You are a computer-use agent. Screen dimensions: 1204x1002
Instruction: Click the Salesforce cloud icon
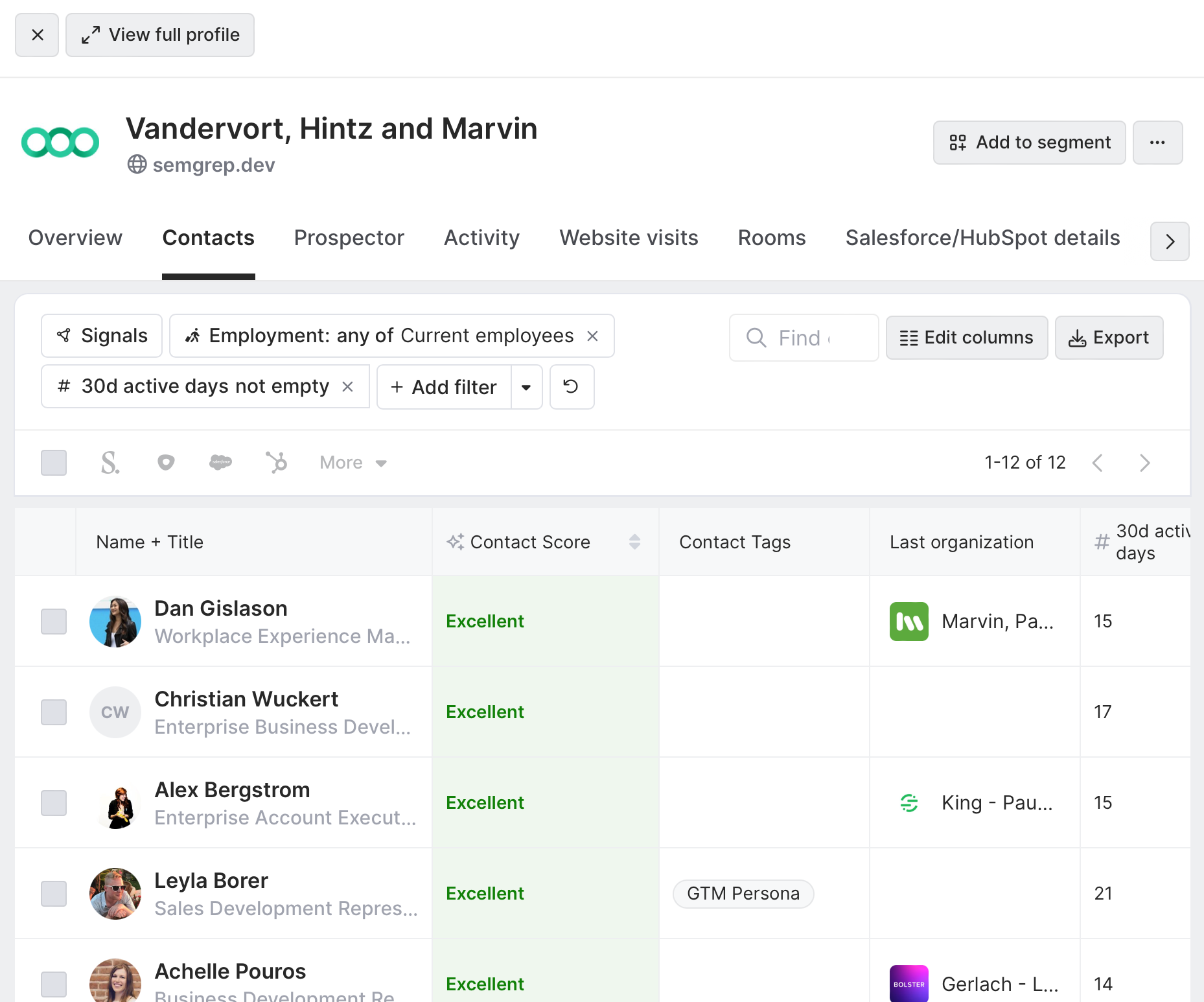(220, 463)
